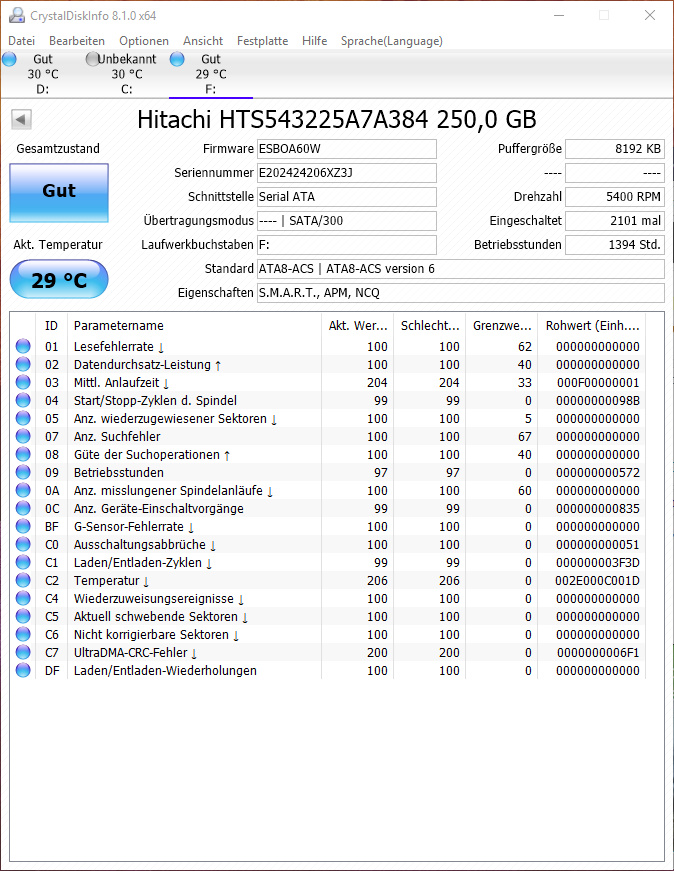Image resolution: width=674 pixels, height=871 pixels.
Task: Click status orb of Betriebsstunden attribute row
Action: [x=23, y=472]
